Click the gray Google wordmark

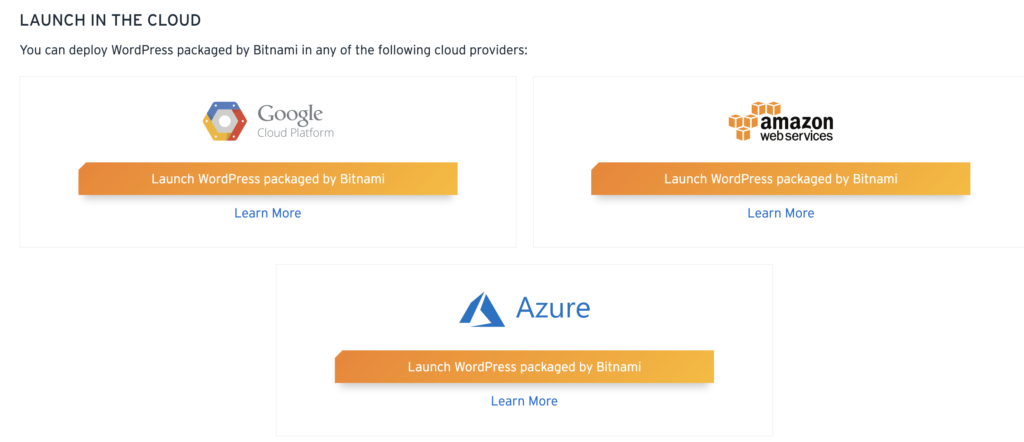(290, 114)
